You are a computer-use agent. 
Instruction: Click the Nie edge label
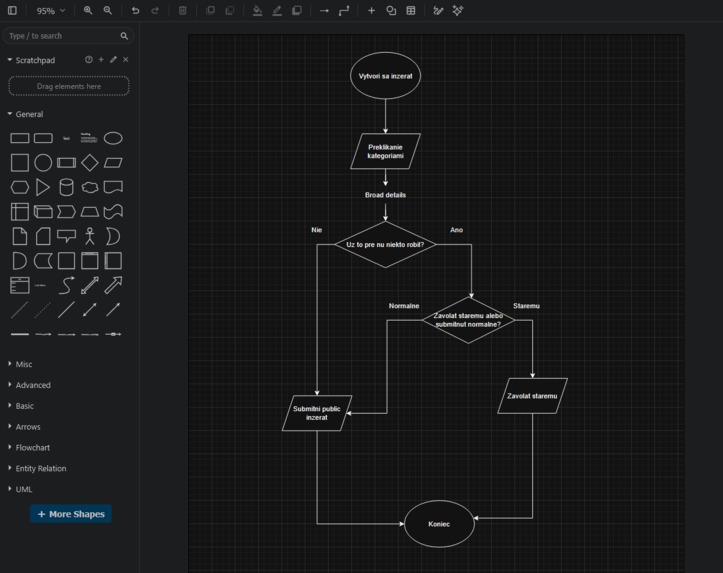point(316,230)
